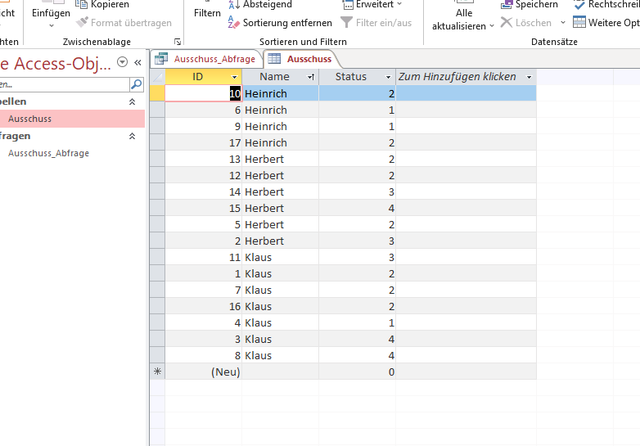Open Zwischenablage dialog launcher

coord(178,42)
